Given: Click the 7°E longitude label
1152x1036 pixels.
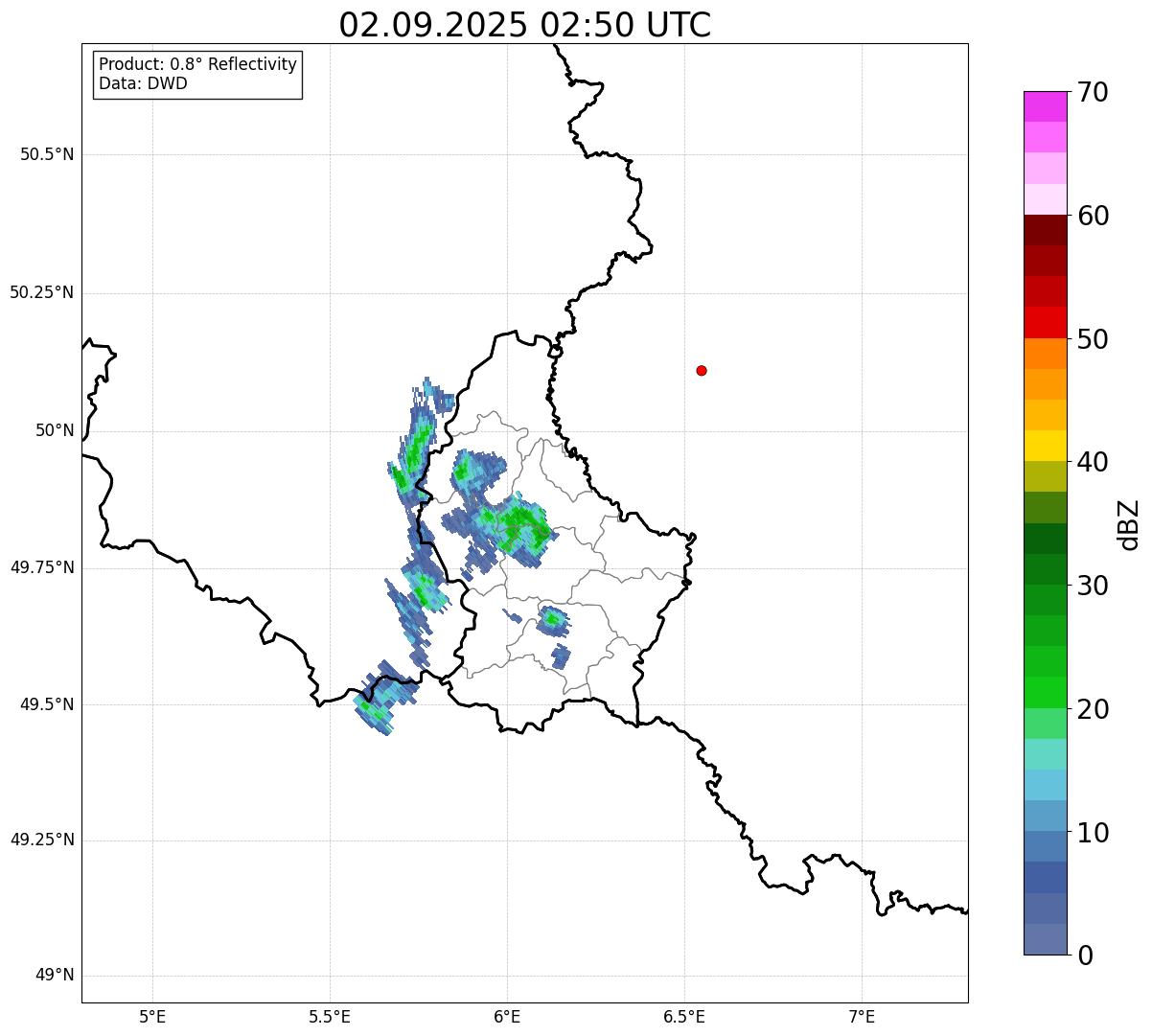Looking at the screenshot, I should click(862, 1016).
